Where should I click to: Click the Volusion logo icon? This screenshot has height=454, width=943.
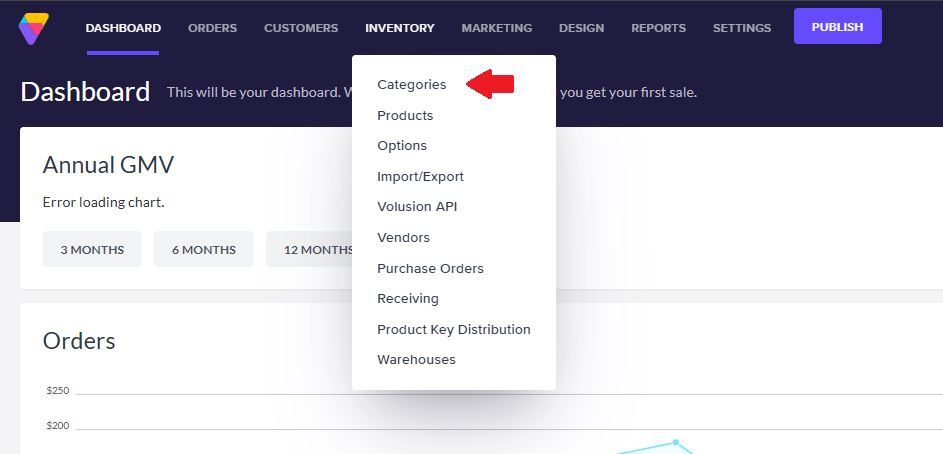pyautogui.click(x=34, y=28)
